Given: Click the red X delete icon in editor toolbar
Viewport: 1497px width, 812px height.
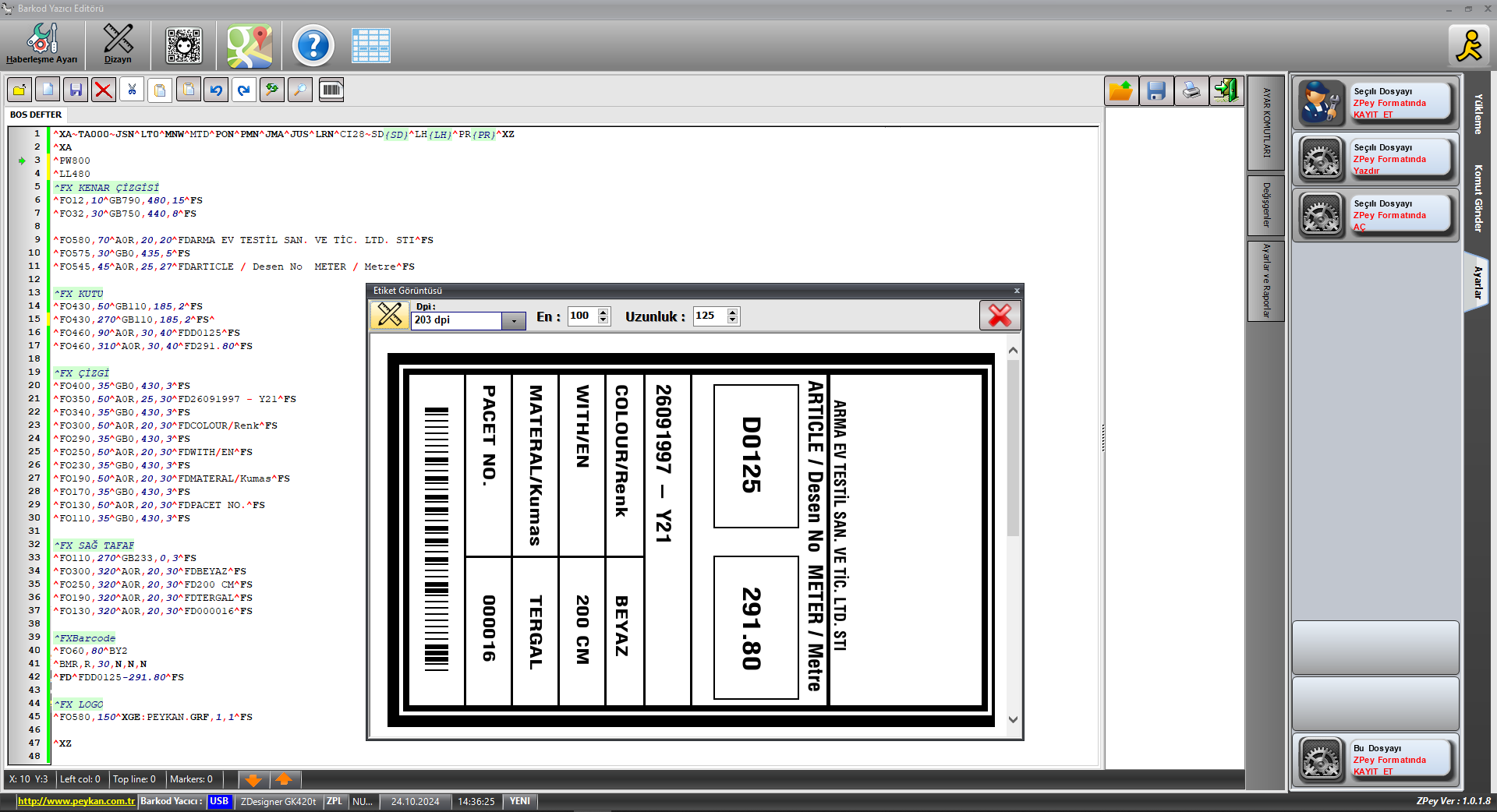Looking at the screenshot, I should coord(103,90).
